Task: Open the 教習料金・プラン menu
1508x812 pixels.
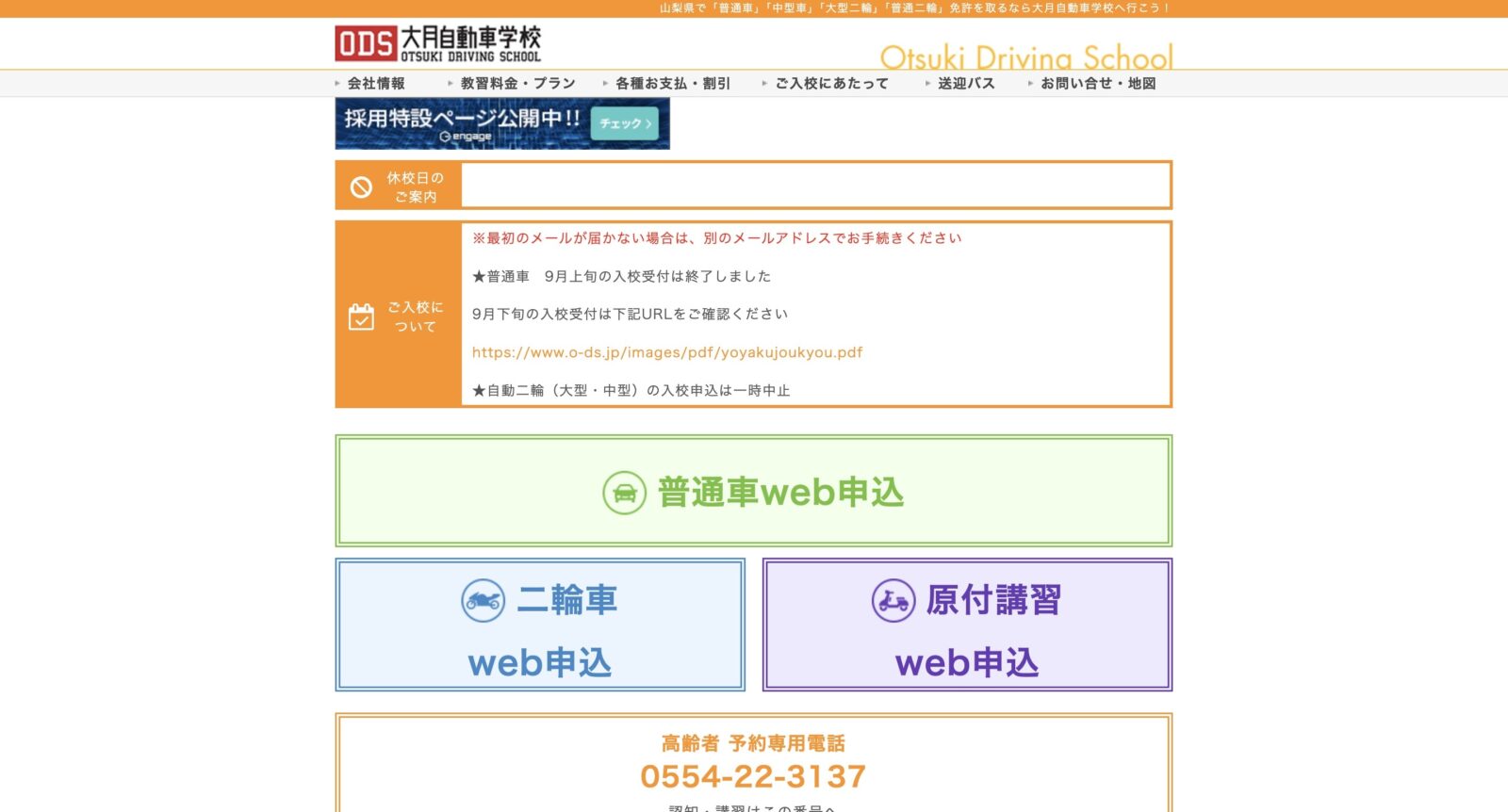Action: pos(517,83)
